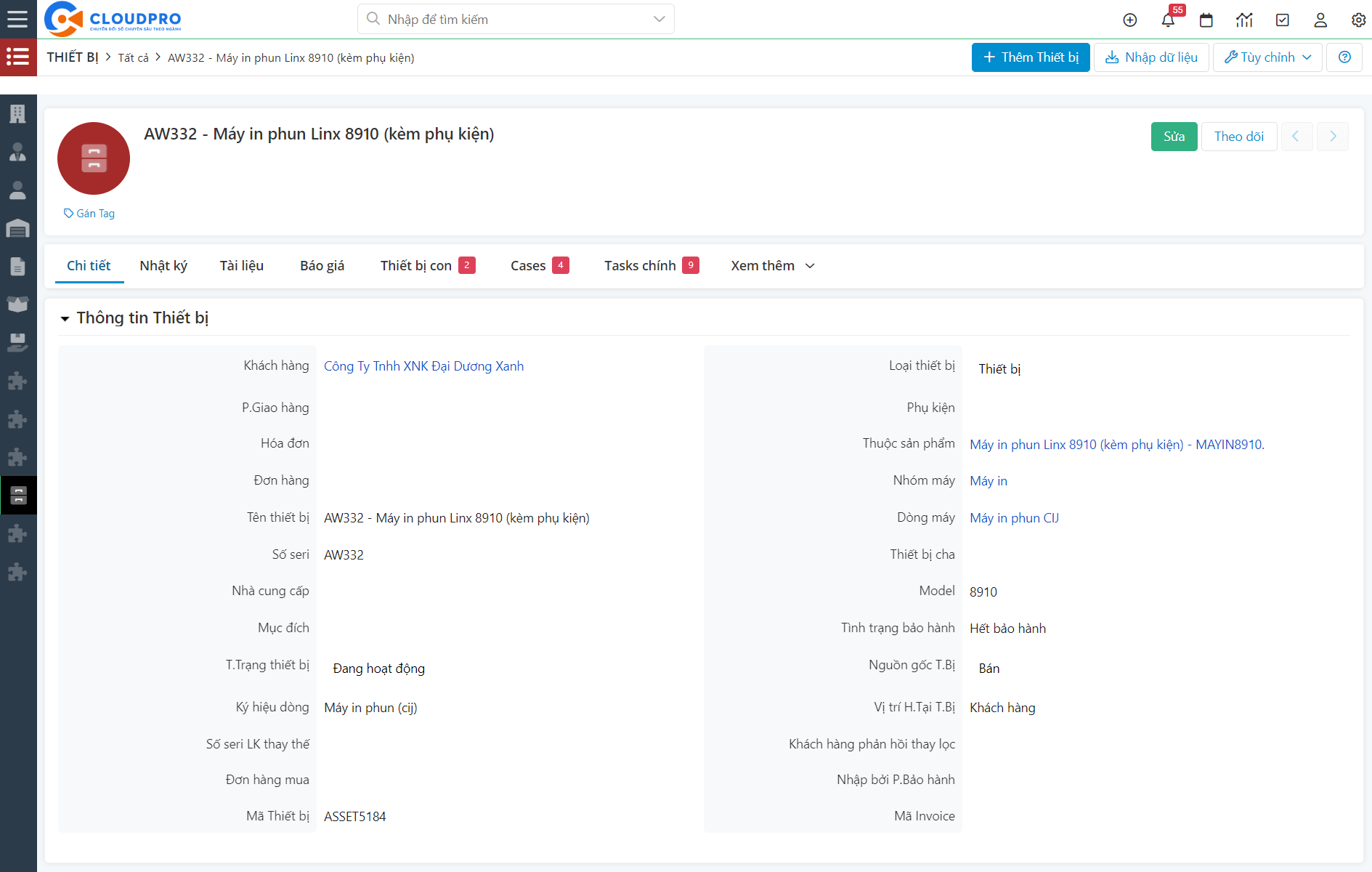Click the Nguồn gốc value Bán

click(x=989, y=669)
